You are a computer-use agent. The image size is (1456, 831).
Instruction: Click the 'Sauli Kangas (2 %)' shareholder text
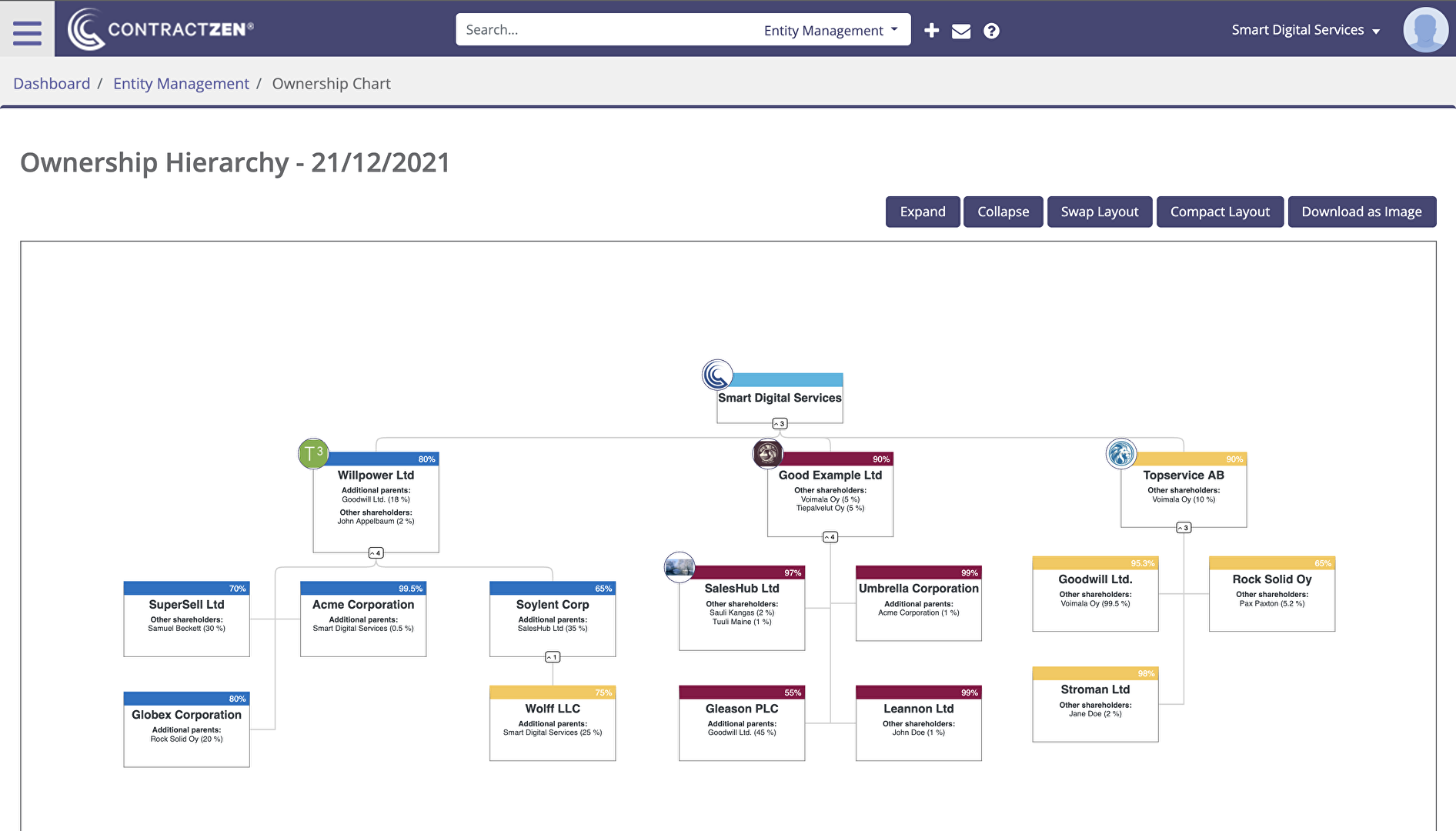[x=742, y=613]
